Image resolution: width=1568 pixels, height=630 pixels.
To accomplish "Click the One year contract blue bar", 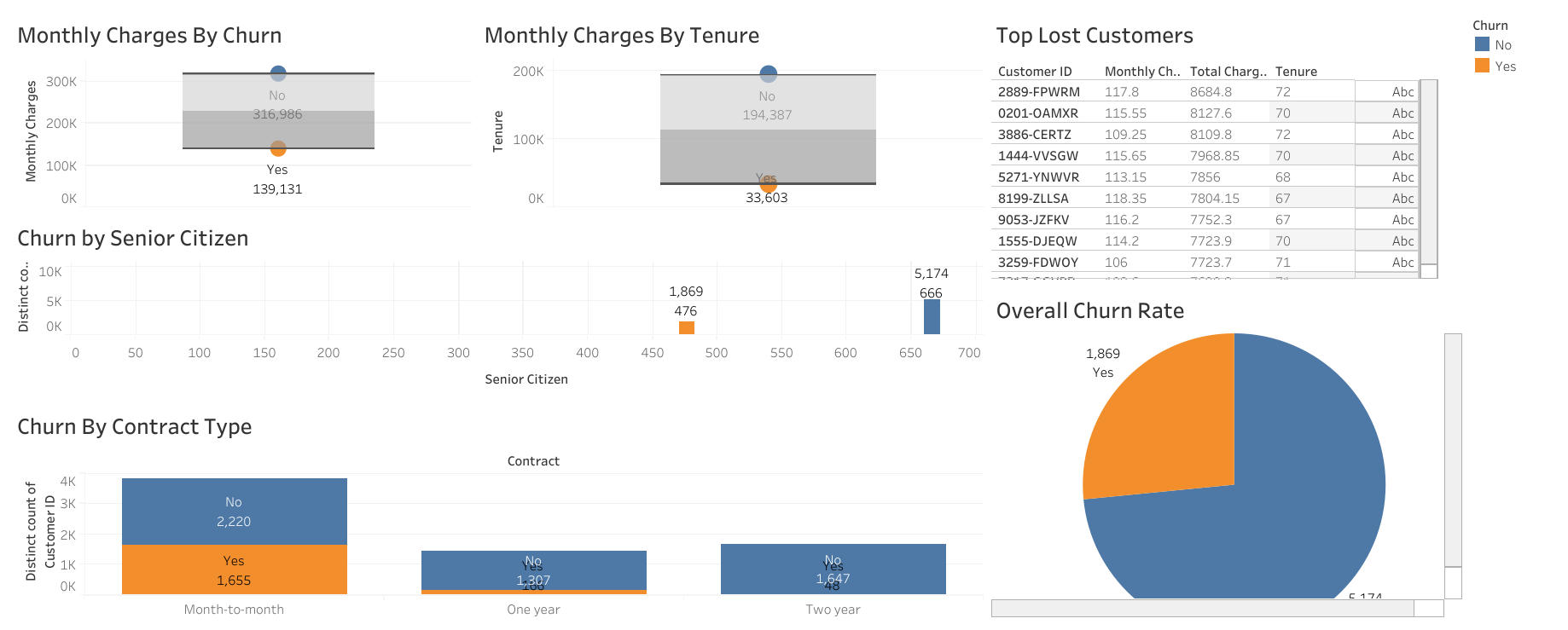I will click(533, 569).
